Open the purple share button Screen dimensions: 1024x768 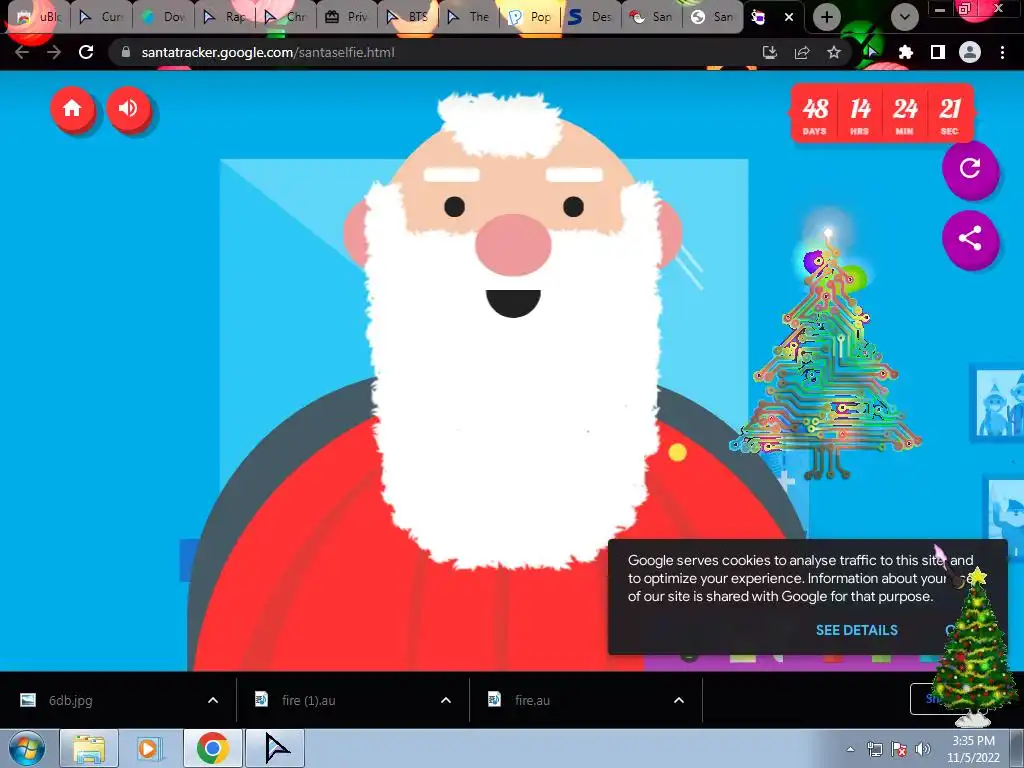point(970,238)
